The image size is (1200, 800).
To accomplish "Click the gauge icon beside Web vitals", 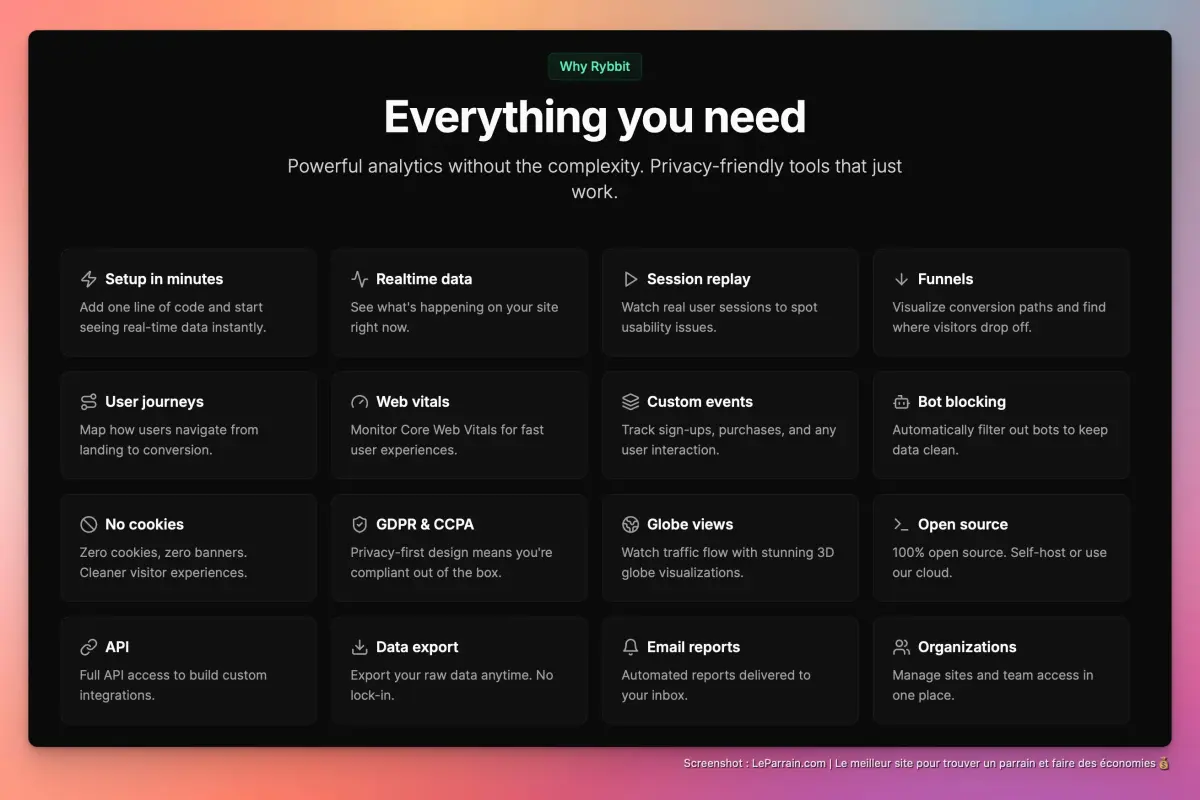I will pyautogui.click(x=360, y=402).
